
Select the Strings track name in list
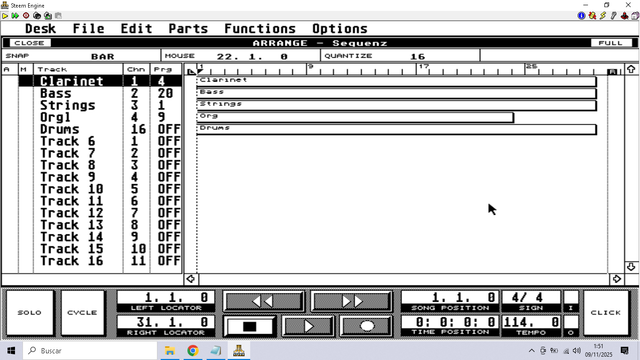67,105
